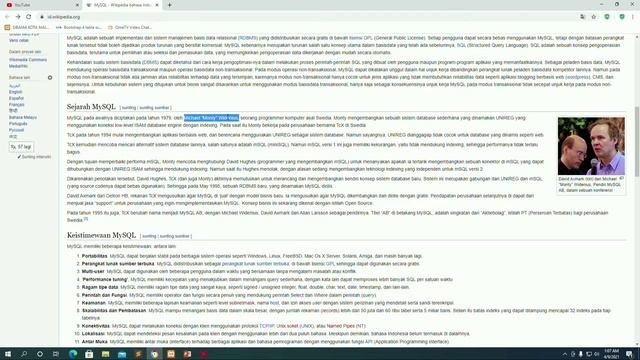Screen dimensions: 640x360
Task: Open language settings gear in sidebar
Action: pyautogui.click(x=50, y=78)
